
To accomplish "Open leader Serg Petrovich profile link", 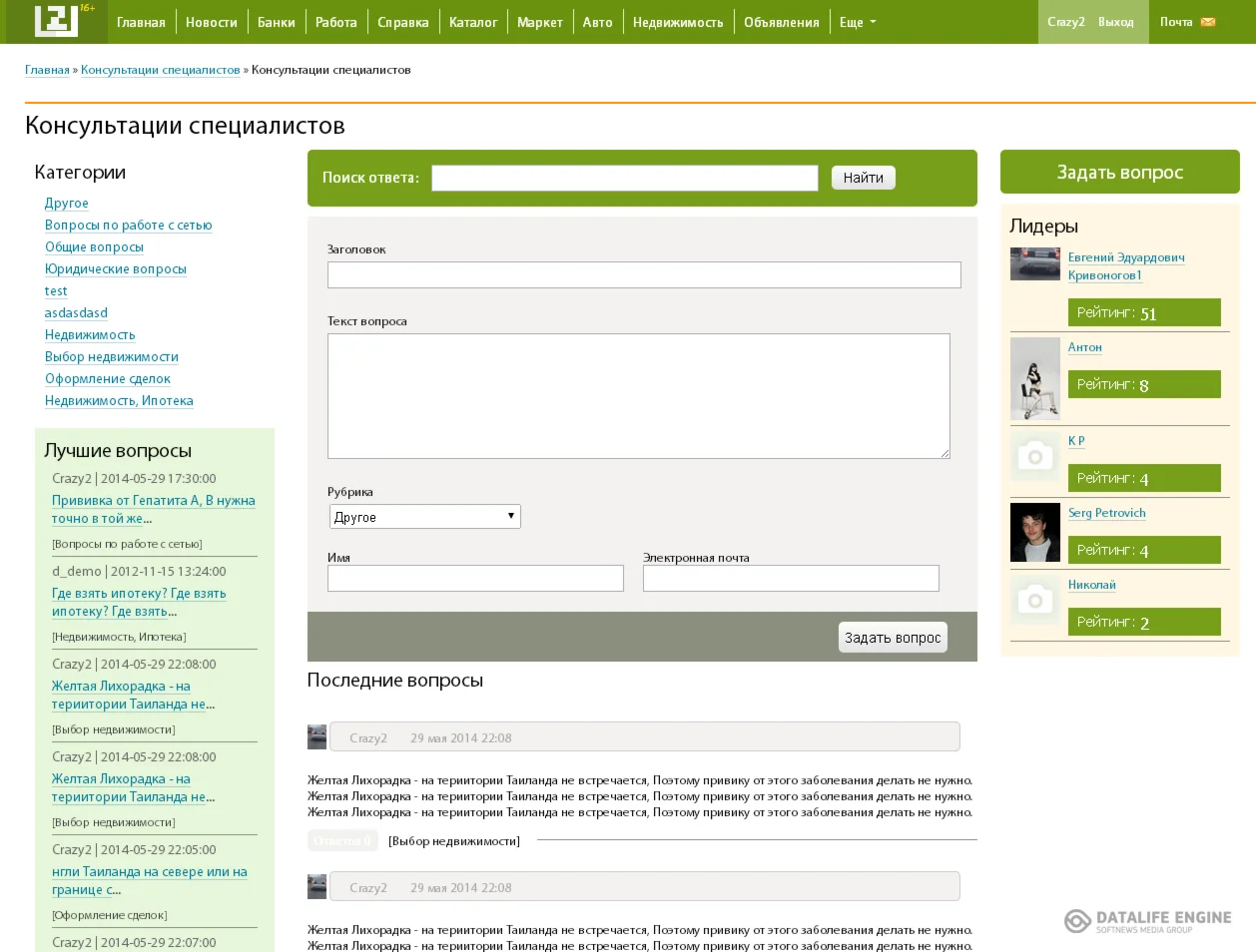I will pos(1107,513).
